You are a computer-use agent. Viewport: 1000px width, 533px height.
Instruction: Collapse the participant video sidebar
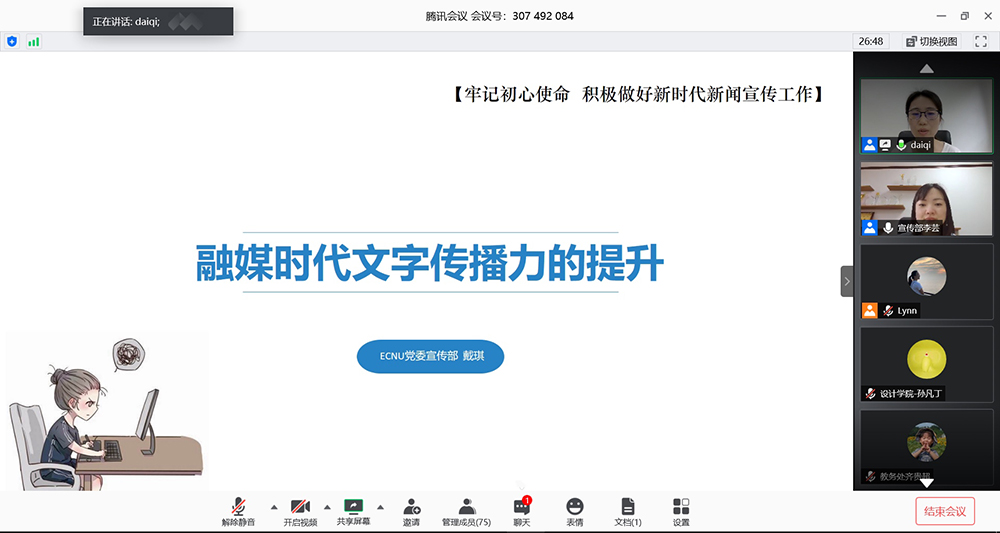pos(846,281)
